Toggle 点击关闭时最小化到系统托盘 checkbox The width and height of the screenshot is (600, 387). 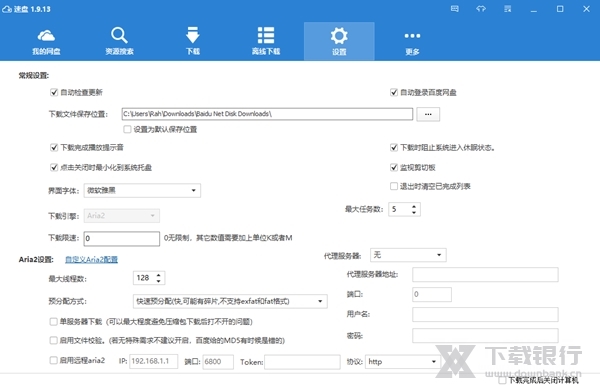pyautogui.click(x=54, y=167)
